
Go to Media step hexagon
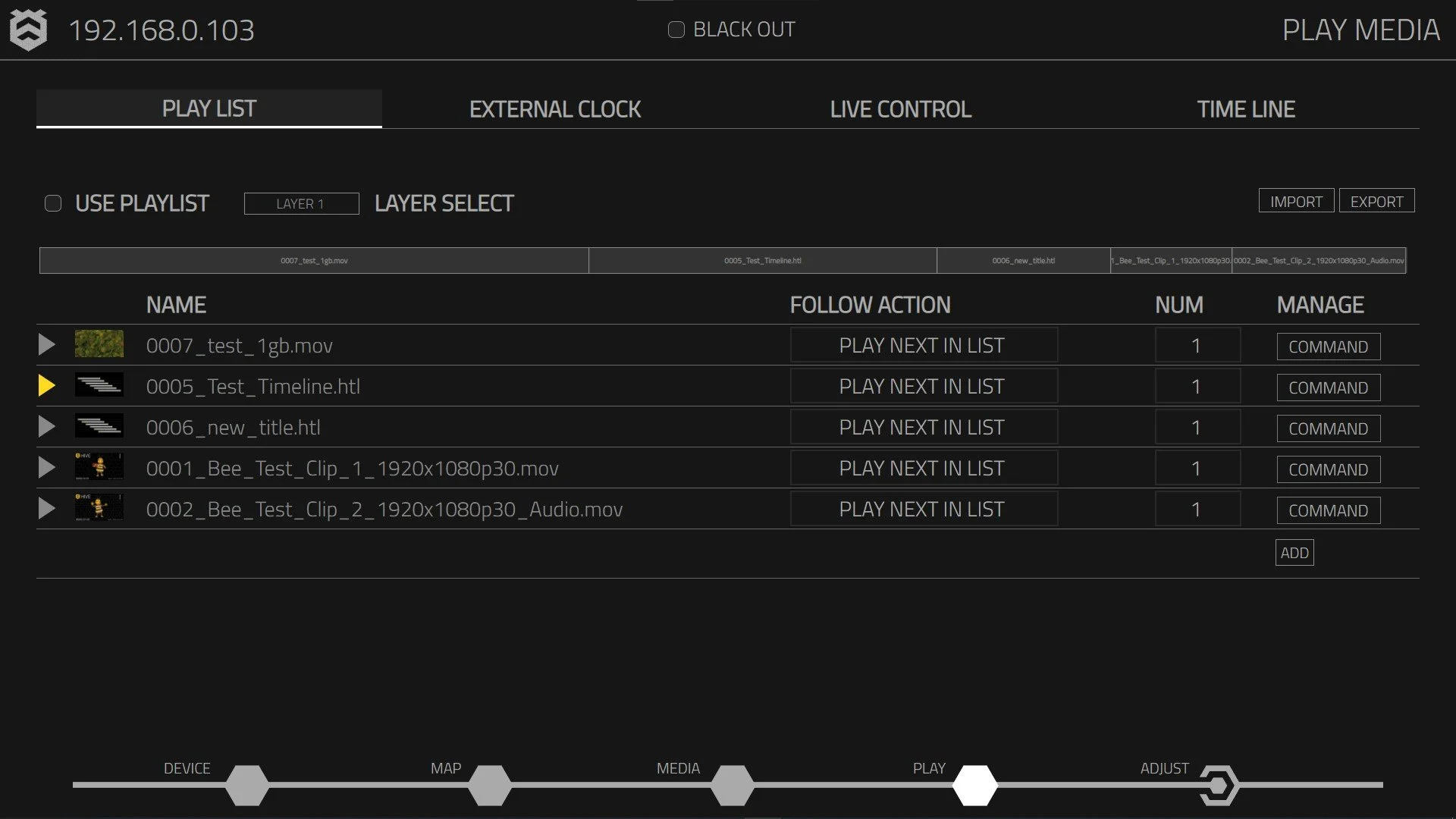pyautogui.click(x=733, y=785)
